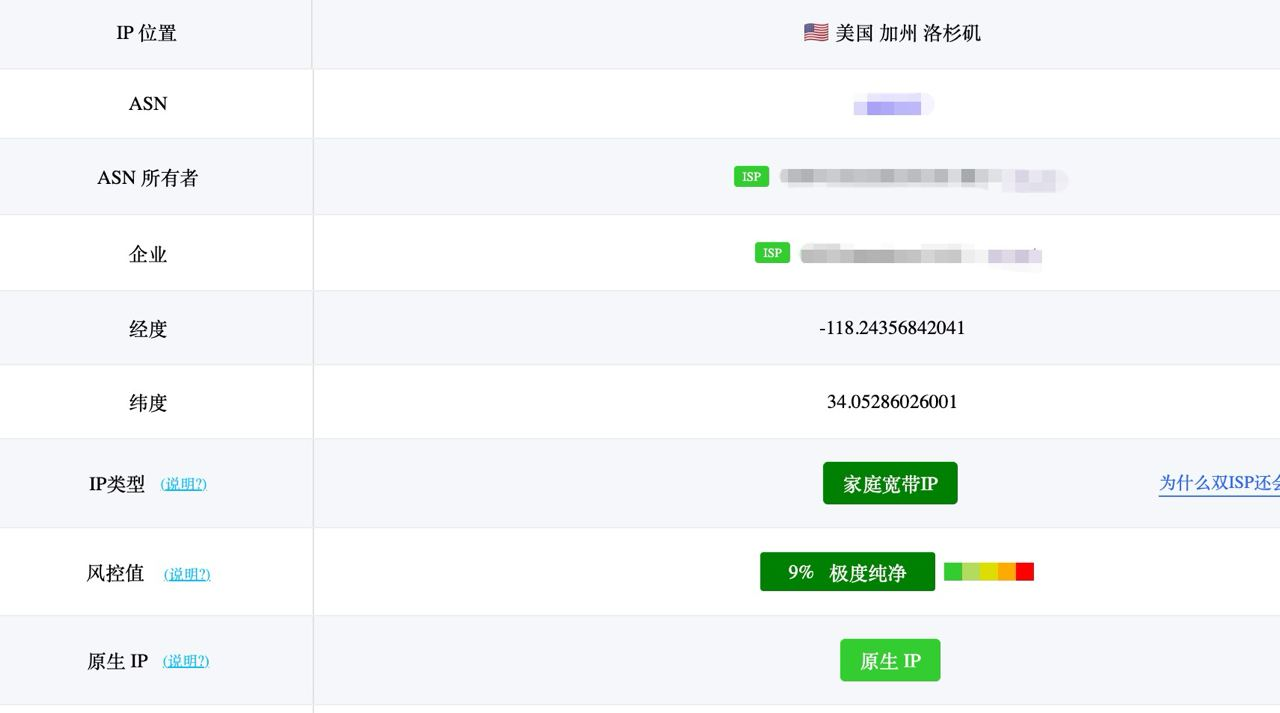
Task: Open the 说明? link next to IP类型
Action: point(184,484)
